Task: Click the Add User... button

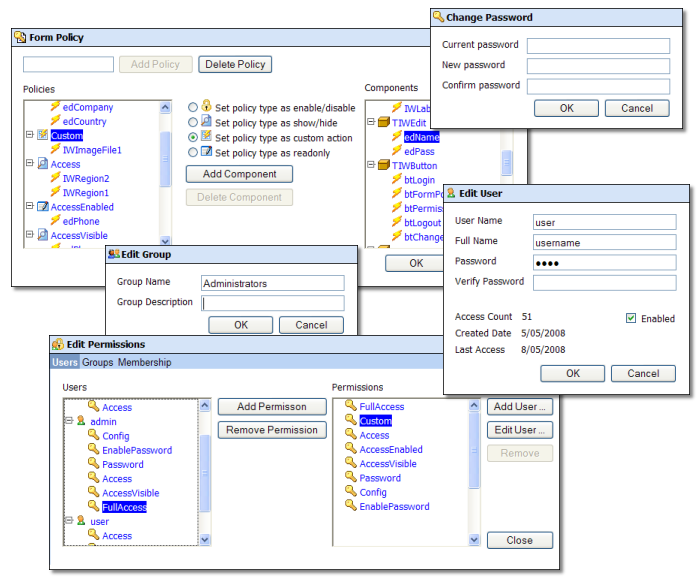Action: point(519,407)
